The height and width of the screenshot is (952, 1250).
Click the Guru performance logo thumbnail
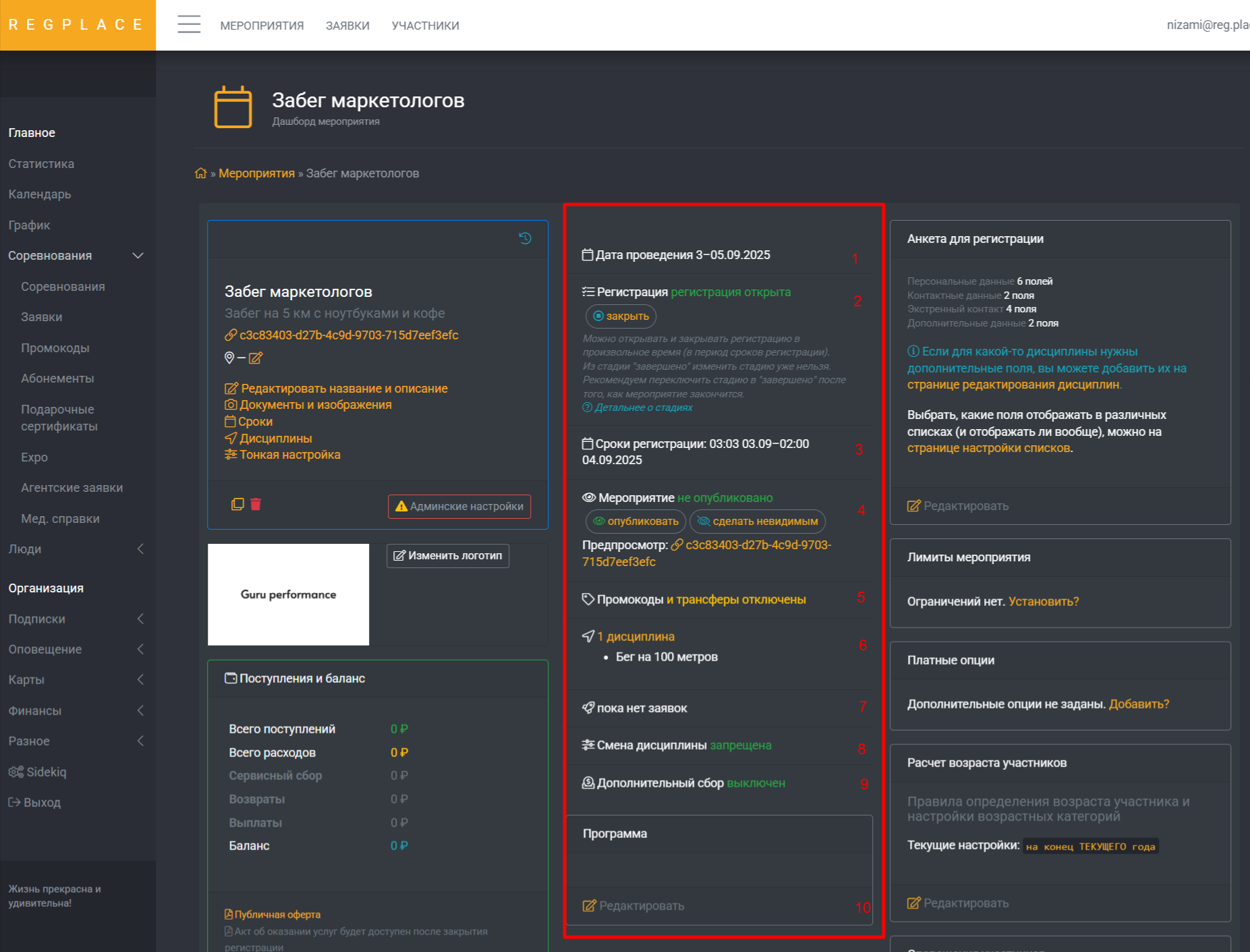pyautogui.click(x=288, y=594)
